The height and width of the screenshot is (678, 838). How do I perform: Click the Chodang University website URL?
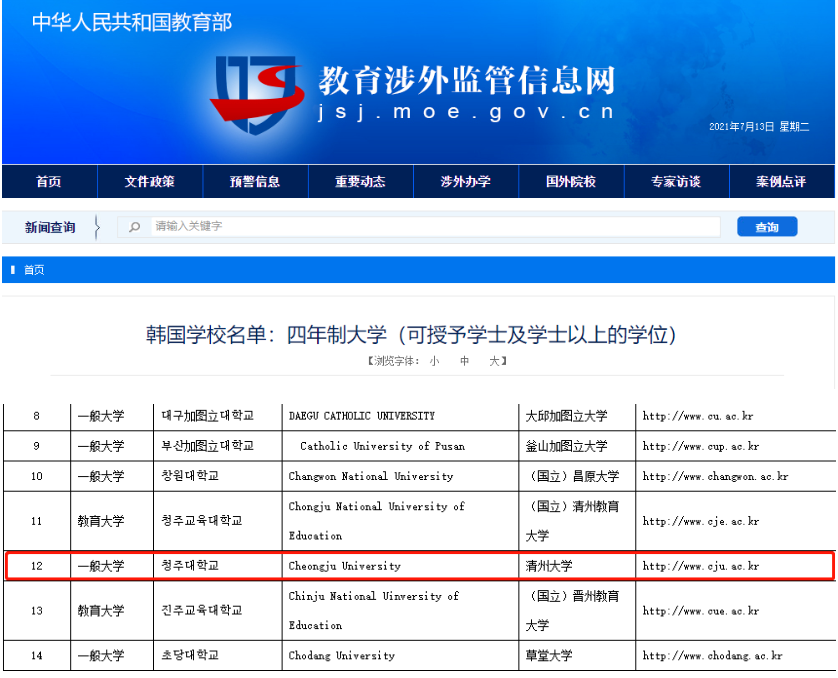[x=712, y=656]
